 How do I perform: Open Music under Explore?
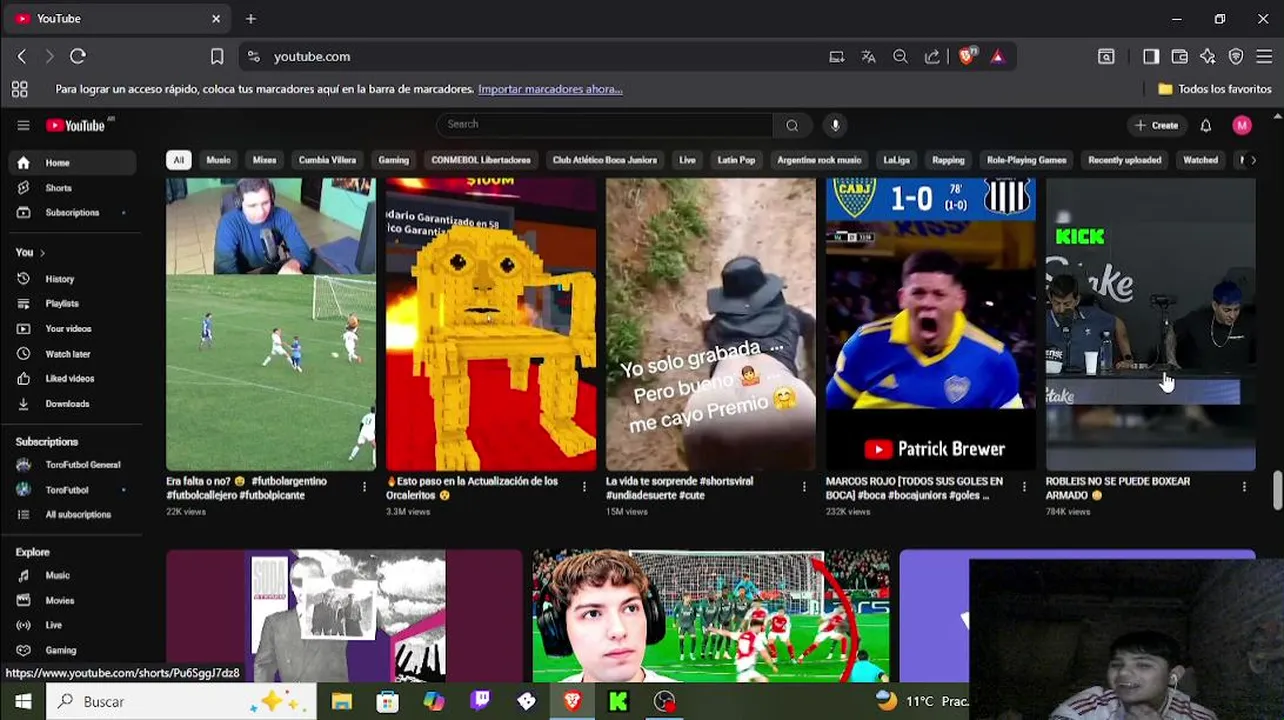click(71, 576)
